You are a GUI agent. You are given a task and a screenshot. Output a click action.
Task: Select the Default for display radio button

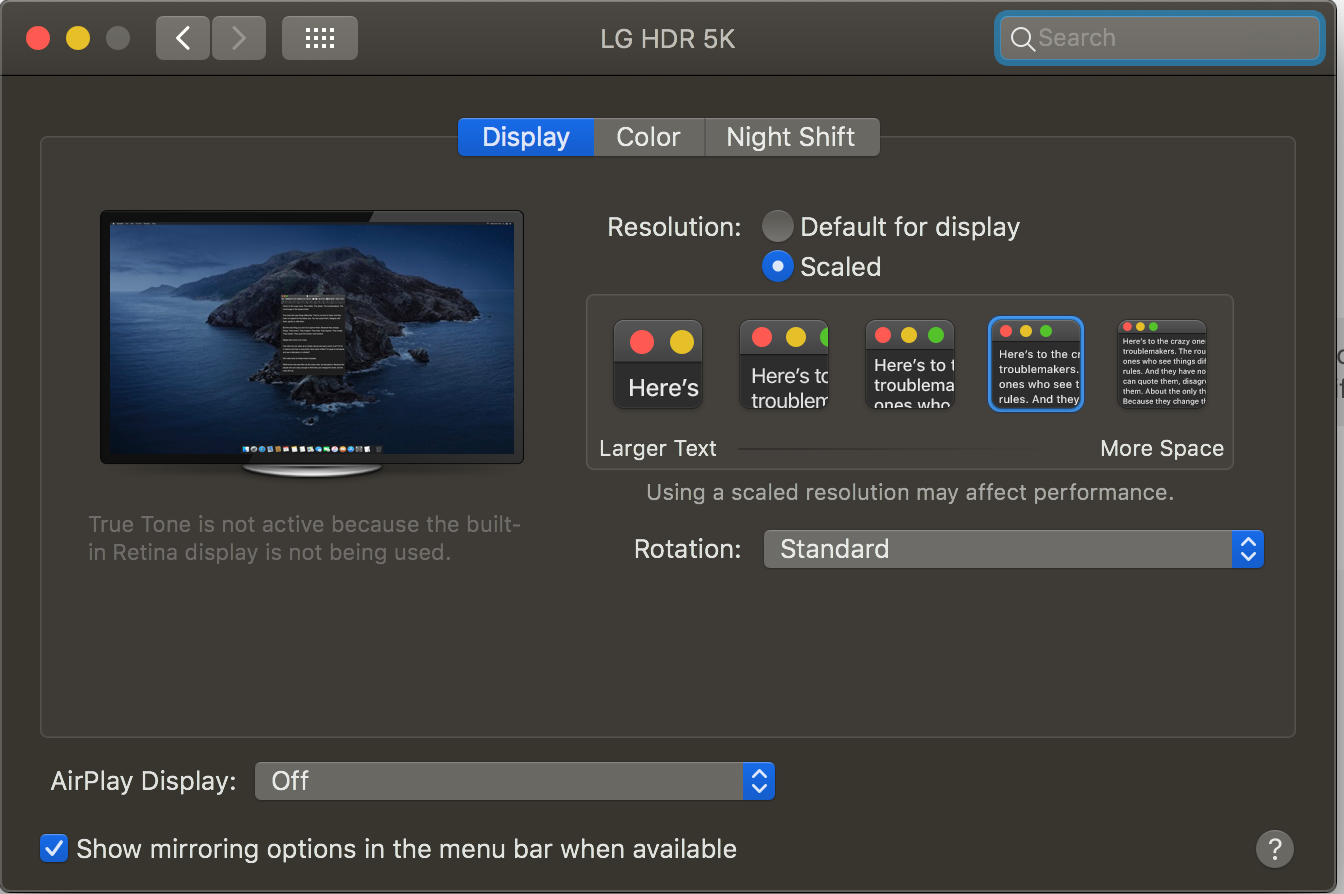click(x=777, y=227)
